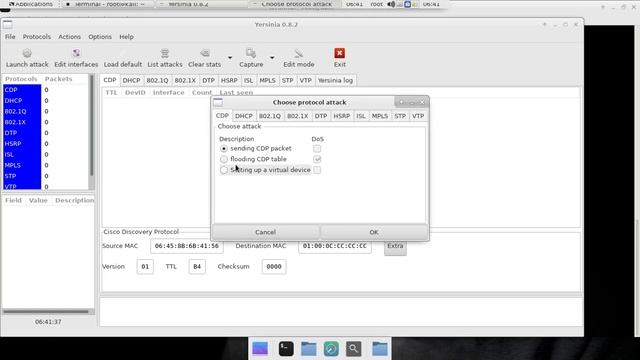Toggle the DoS checkbox for flooding CDP table
The image size is (640, 360).
point(317,159)
